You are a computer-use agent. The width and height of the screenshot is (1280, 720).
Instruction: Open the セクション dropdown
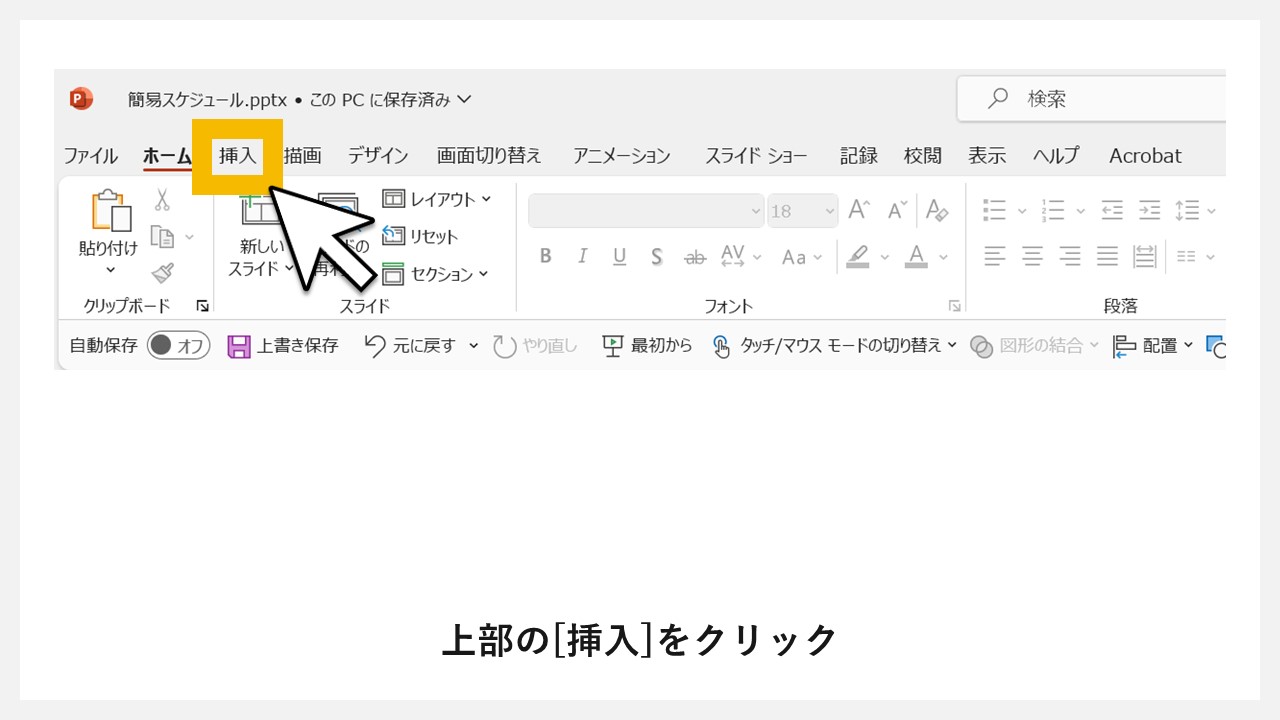[x=483, y=274]
